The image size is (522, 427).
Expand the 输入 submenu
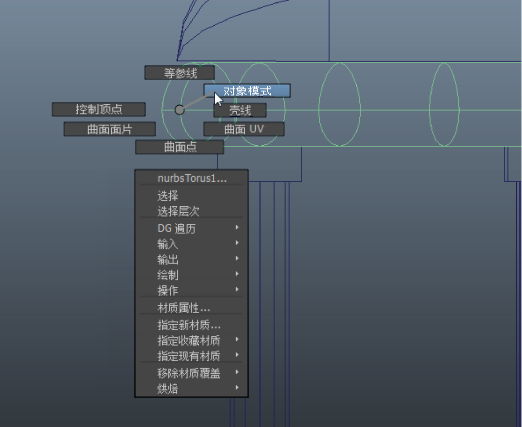[x=191, y=244]
